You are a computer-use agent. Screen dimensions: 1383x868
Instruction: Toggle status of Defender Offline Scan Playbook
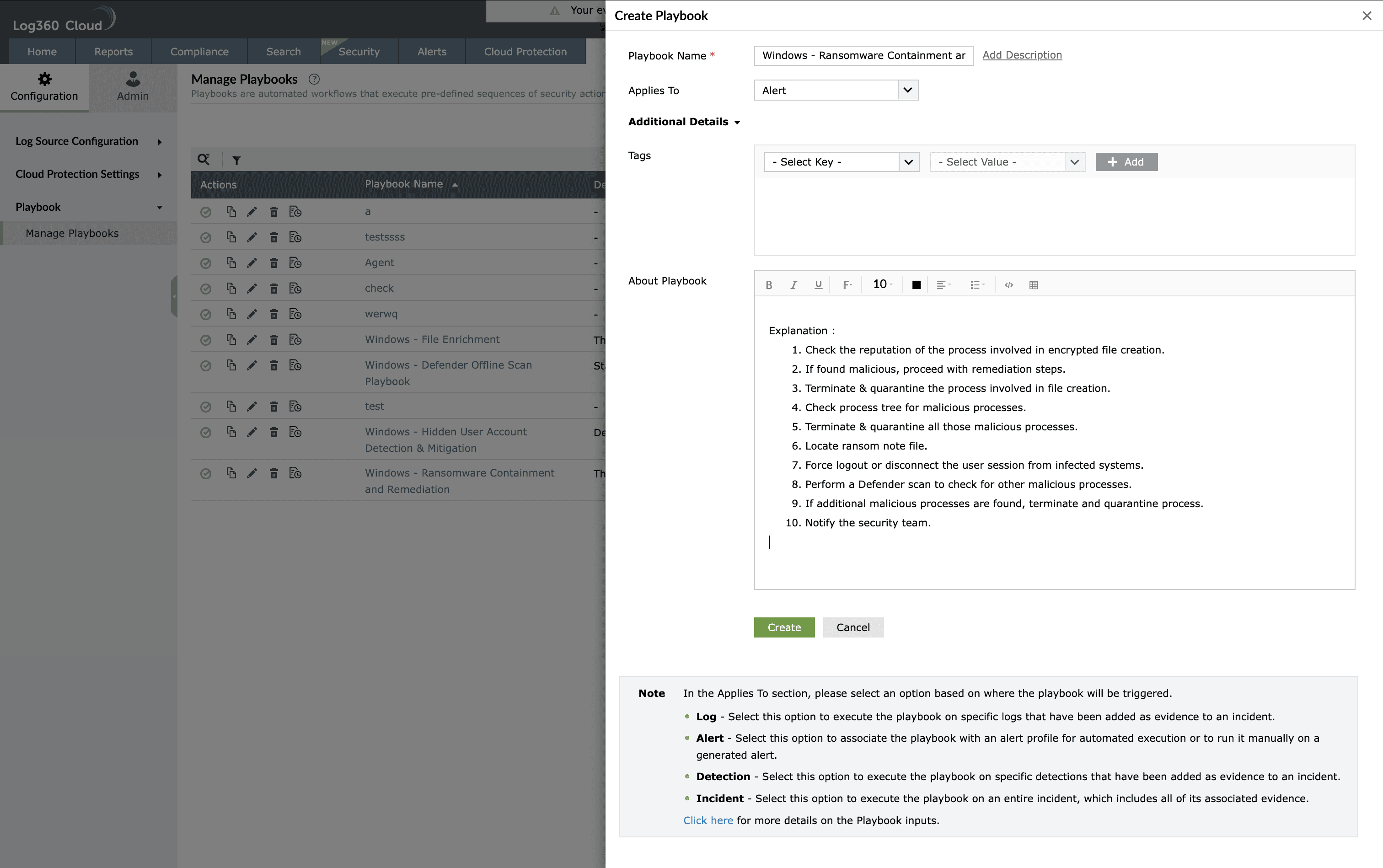pos(205,366)
